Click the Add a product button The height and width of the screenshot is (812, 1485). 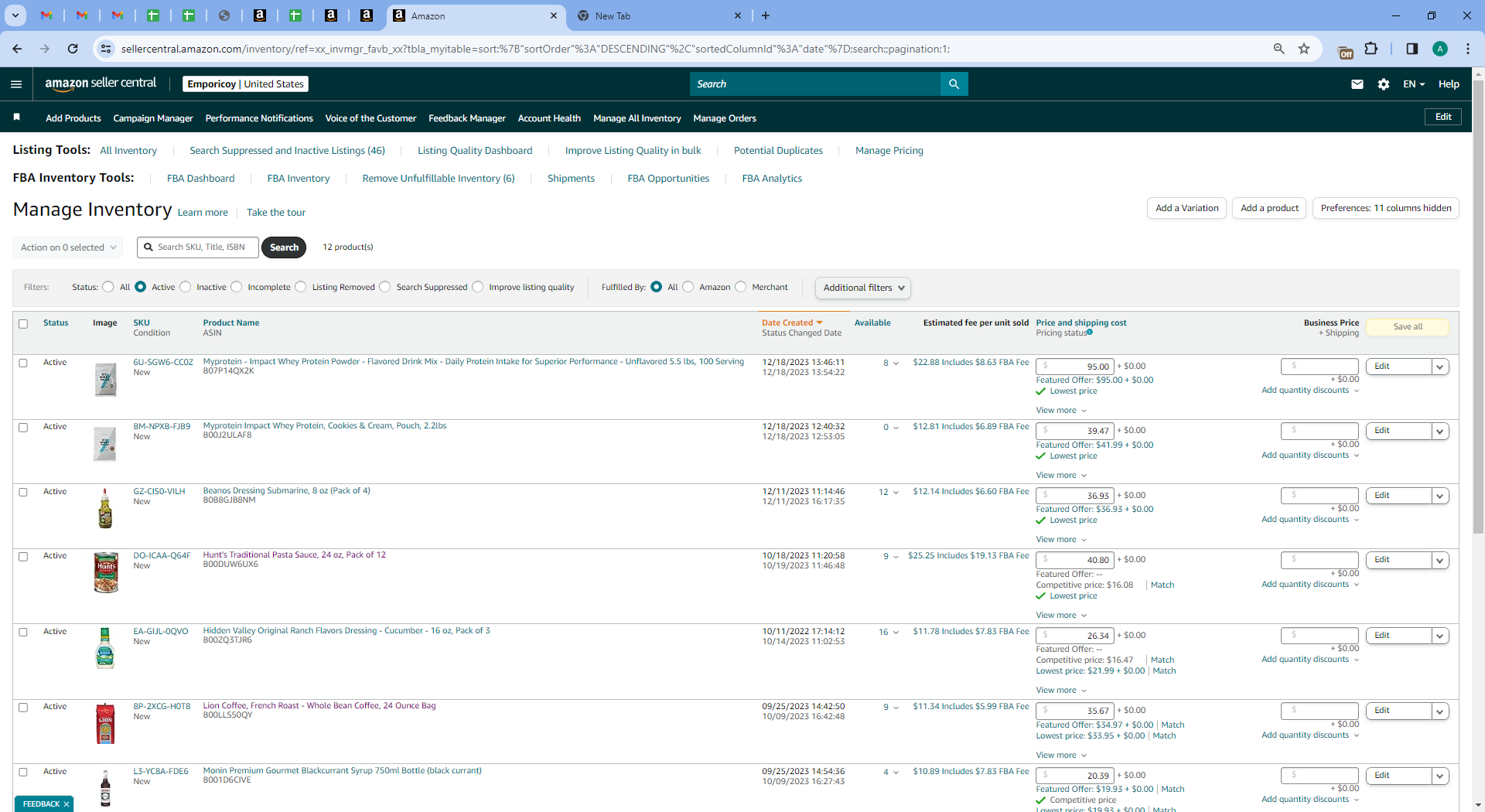[1269, 208]
